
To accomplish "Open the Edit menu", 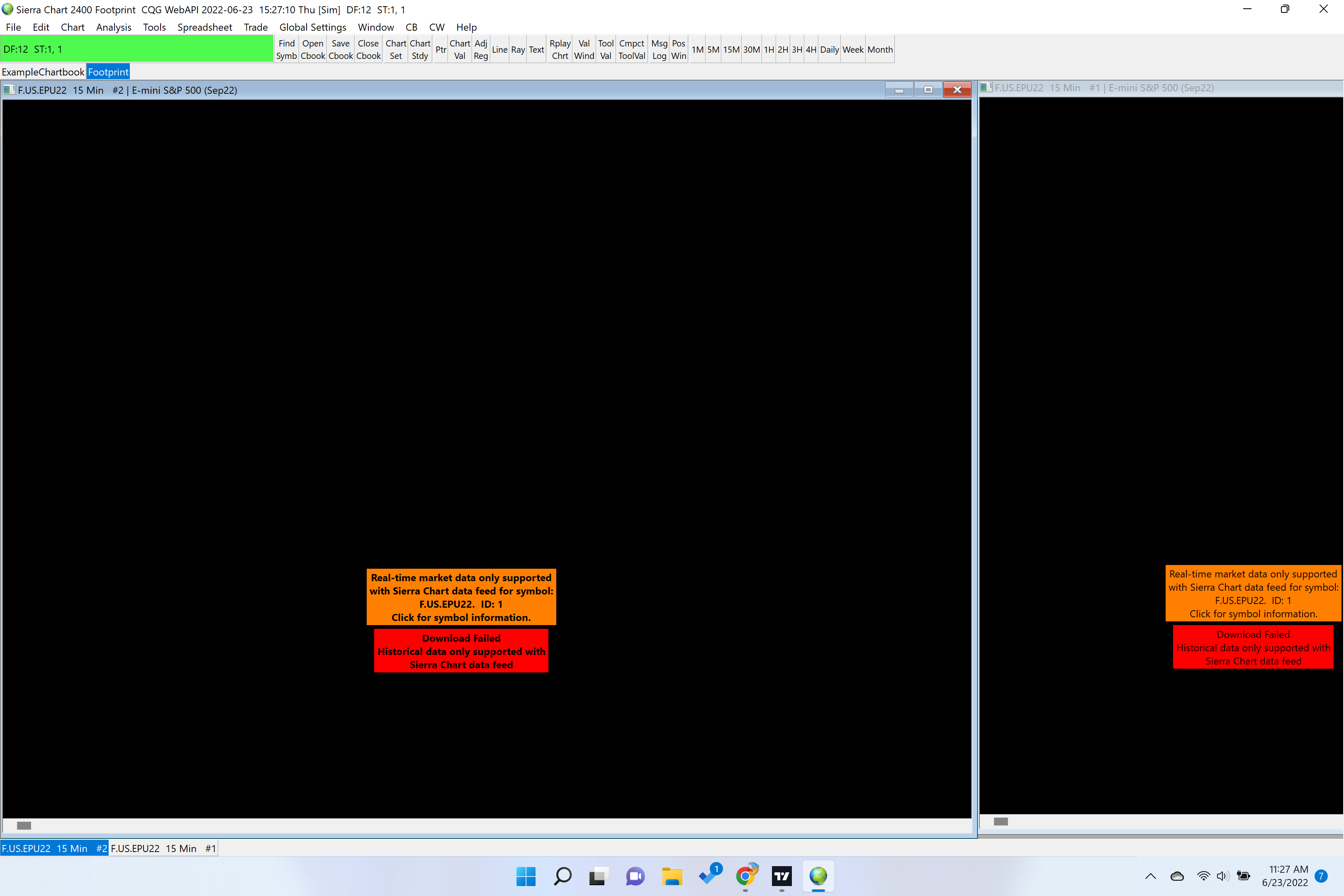I will (41, 27).
